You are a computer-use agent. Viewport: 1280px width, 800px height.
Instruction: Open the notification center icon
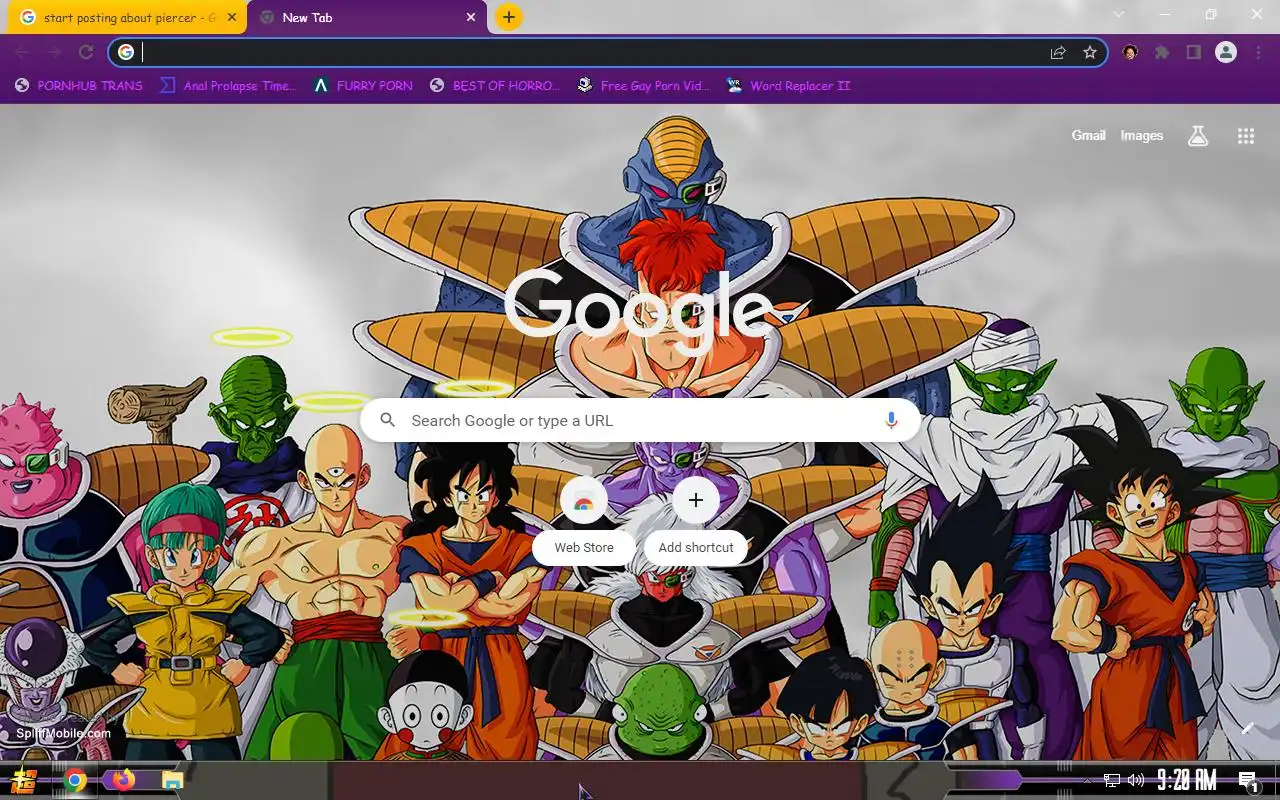tap(1247, 780)
